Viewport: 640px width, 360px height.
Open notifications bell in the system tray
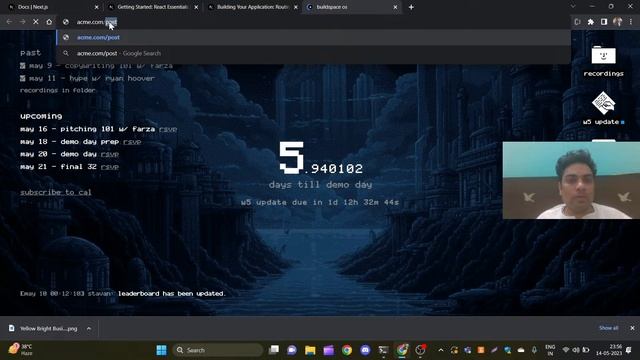[629, 350]
